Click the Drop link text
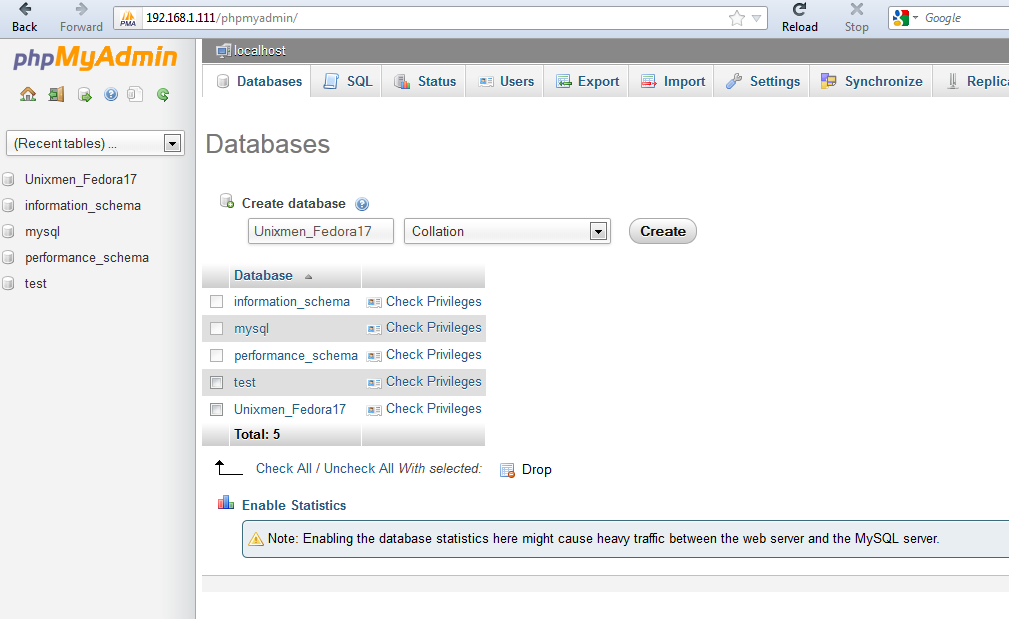Viewport: 1009px width, 619px height. 537,470
